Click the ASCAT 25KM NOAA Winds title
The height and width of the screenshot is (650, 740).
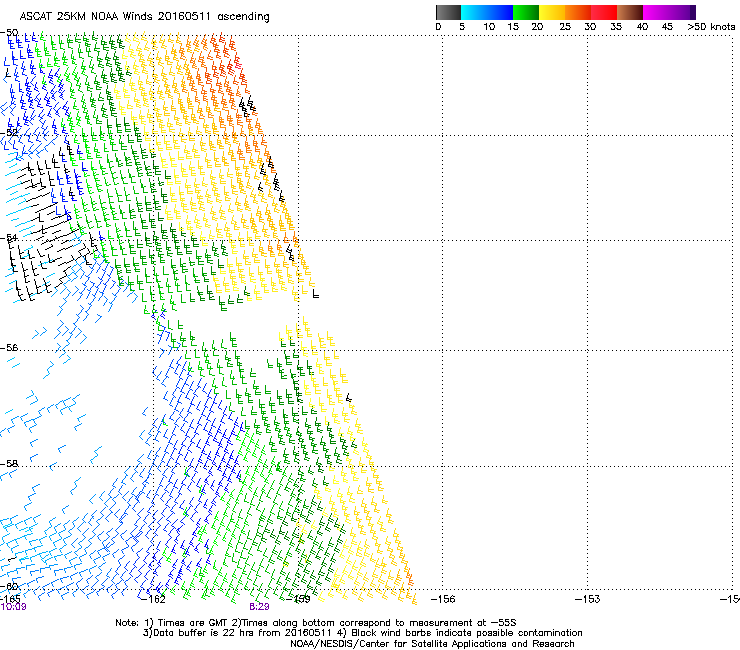tap(144, 17)
